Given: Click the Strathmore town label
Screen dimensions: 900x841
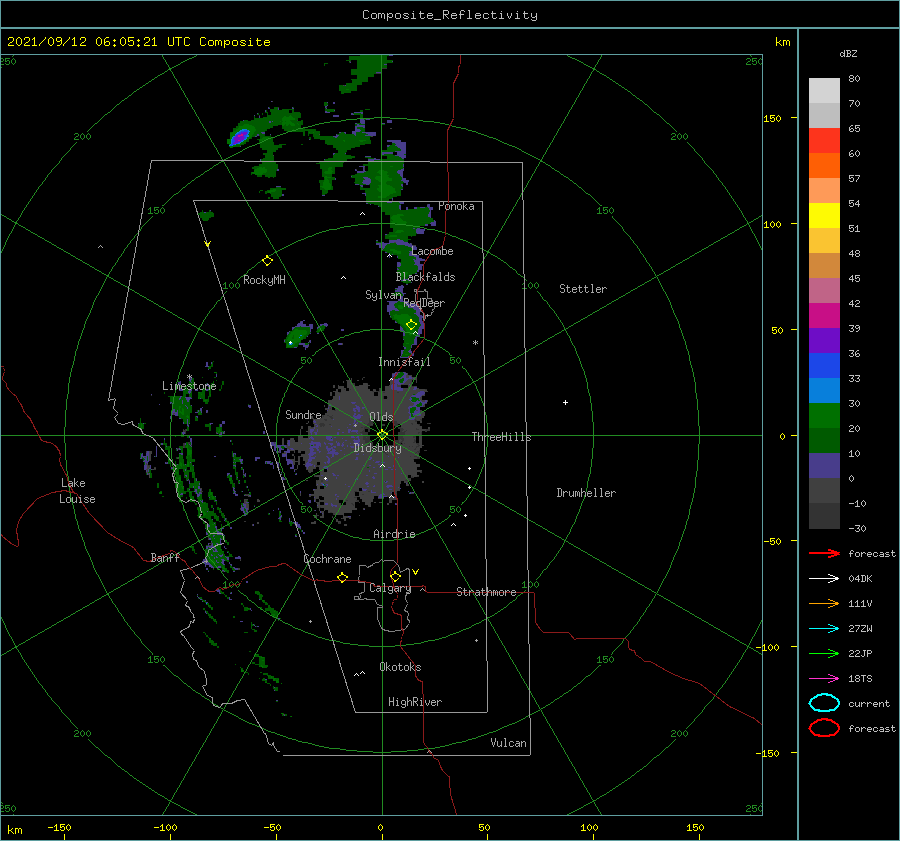Looking at the screenshot, I should (x=486, y=592).
